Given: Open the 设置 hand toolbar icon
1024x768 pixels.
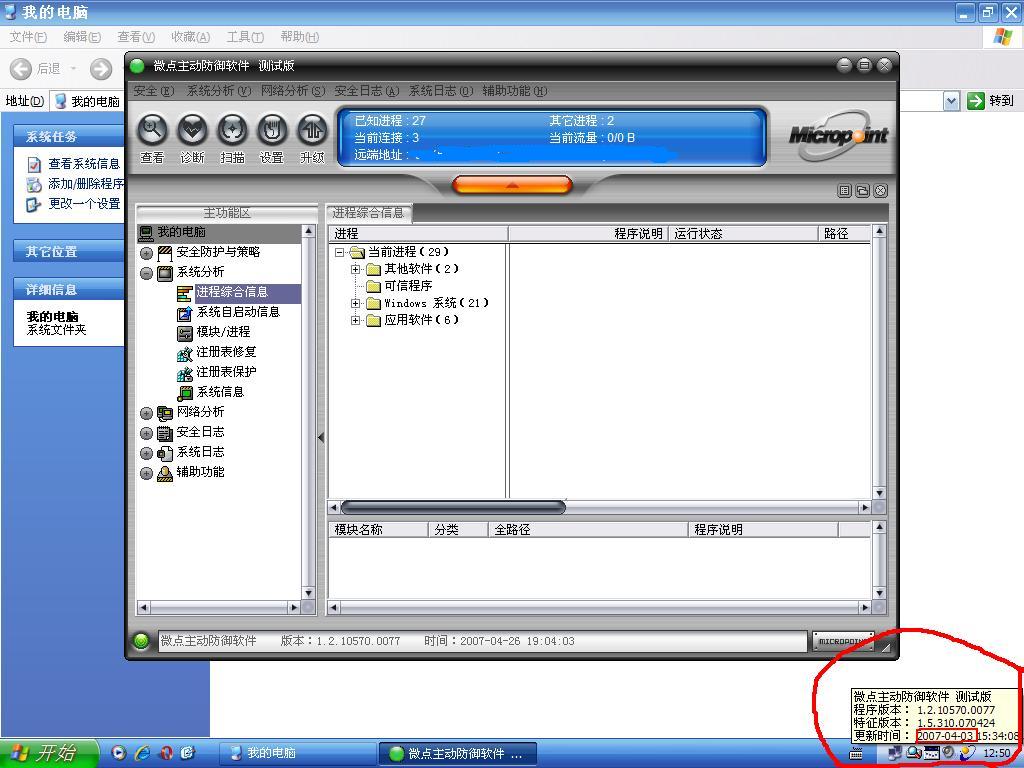Looking at the screenshot, I should coord(272,131).
